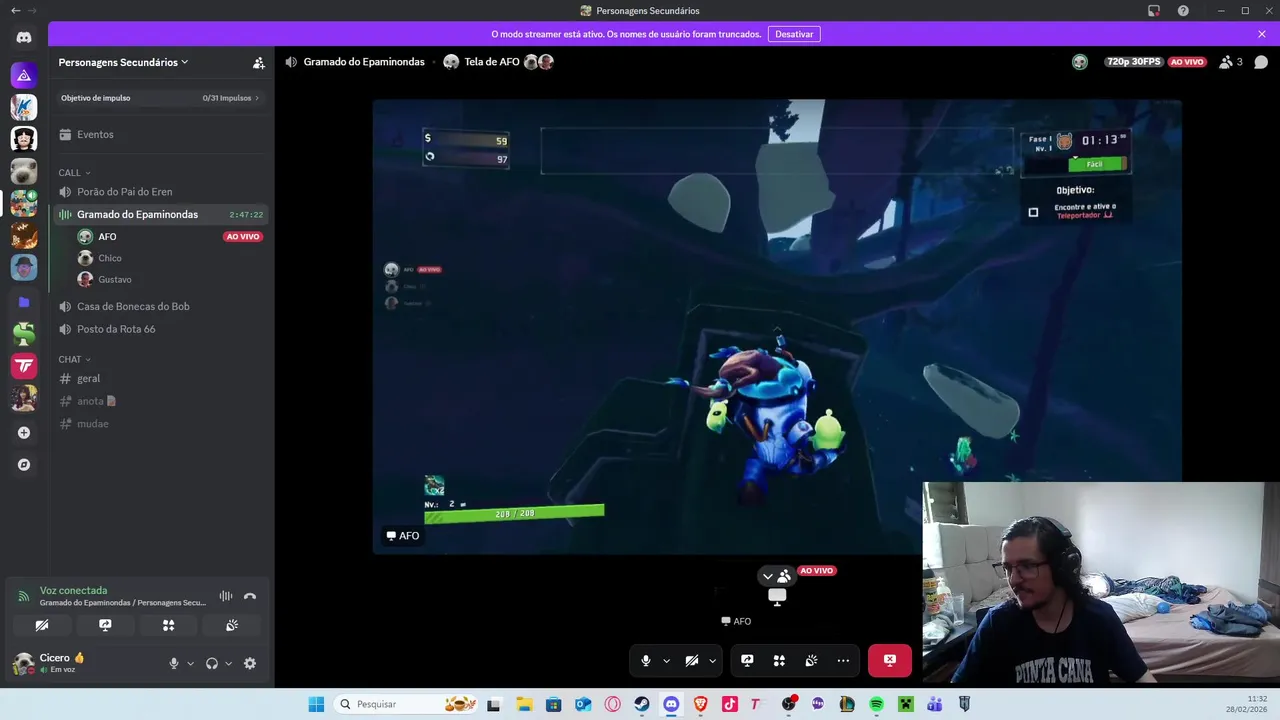
Task: Open the server folder icon in sidebar
Action: pyautogui.click(x=24, y=302)
